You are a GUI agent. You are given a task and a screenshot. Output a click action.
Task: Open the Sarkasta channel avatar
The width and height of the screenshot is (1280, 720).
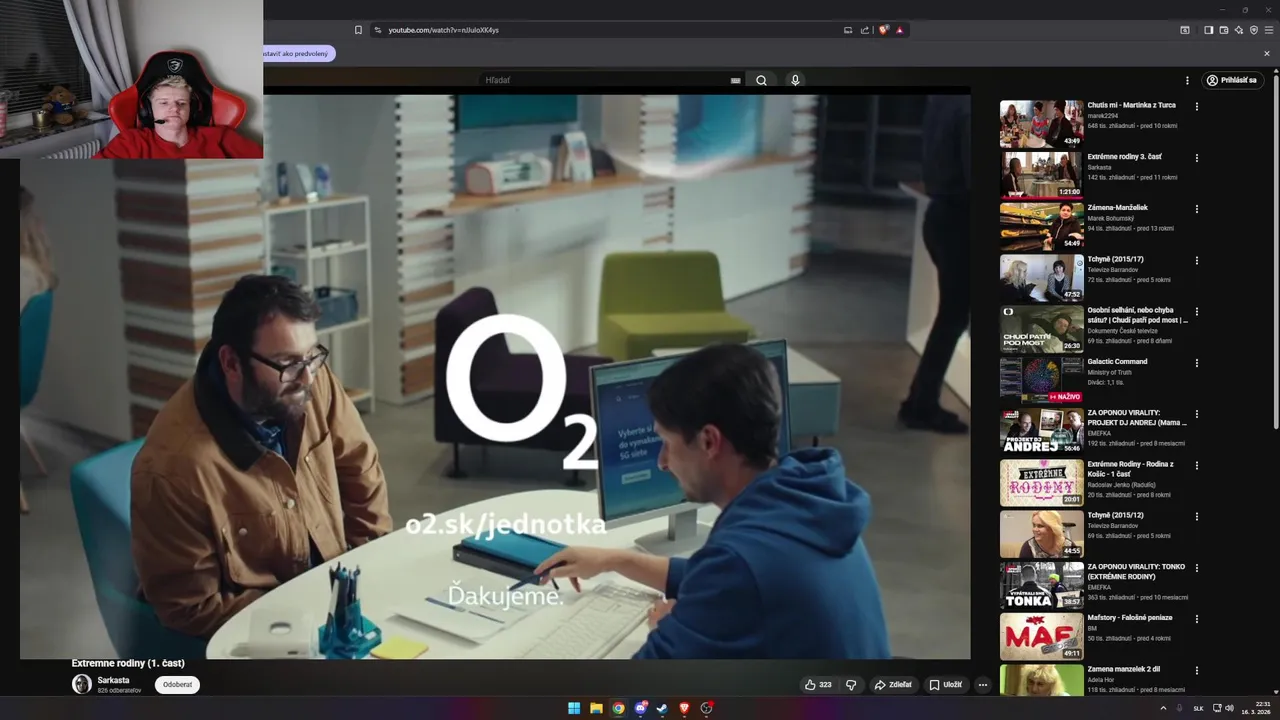tap(82, 684)
